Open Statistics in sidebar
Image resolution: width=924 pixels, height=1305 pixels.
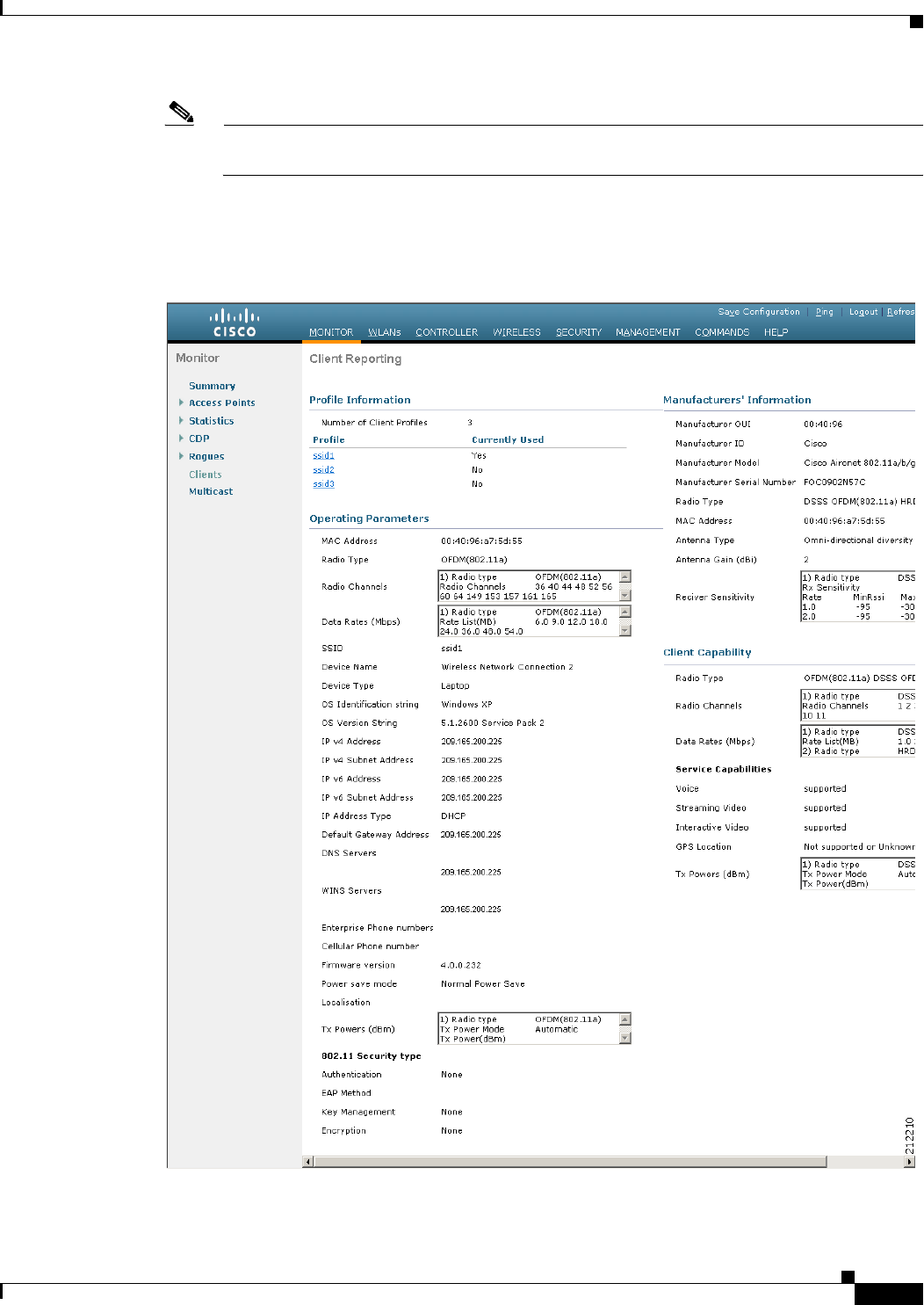(x=211, y=421)
